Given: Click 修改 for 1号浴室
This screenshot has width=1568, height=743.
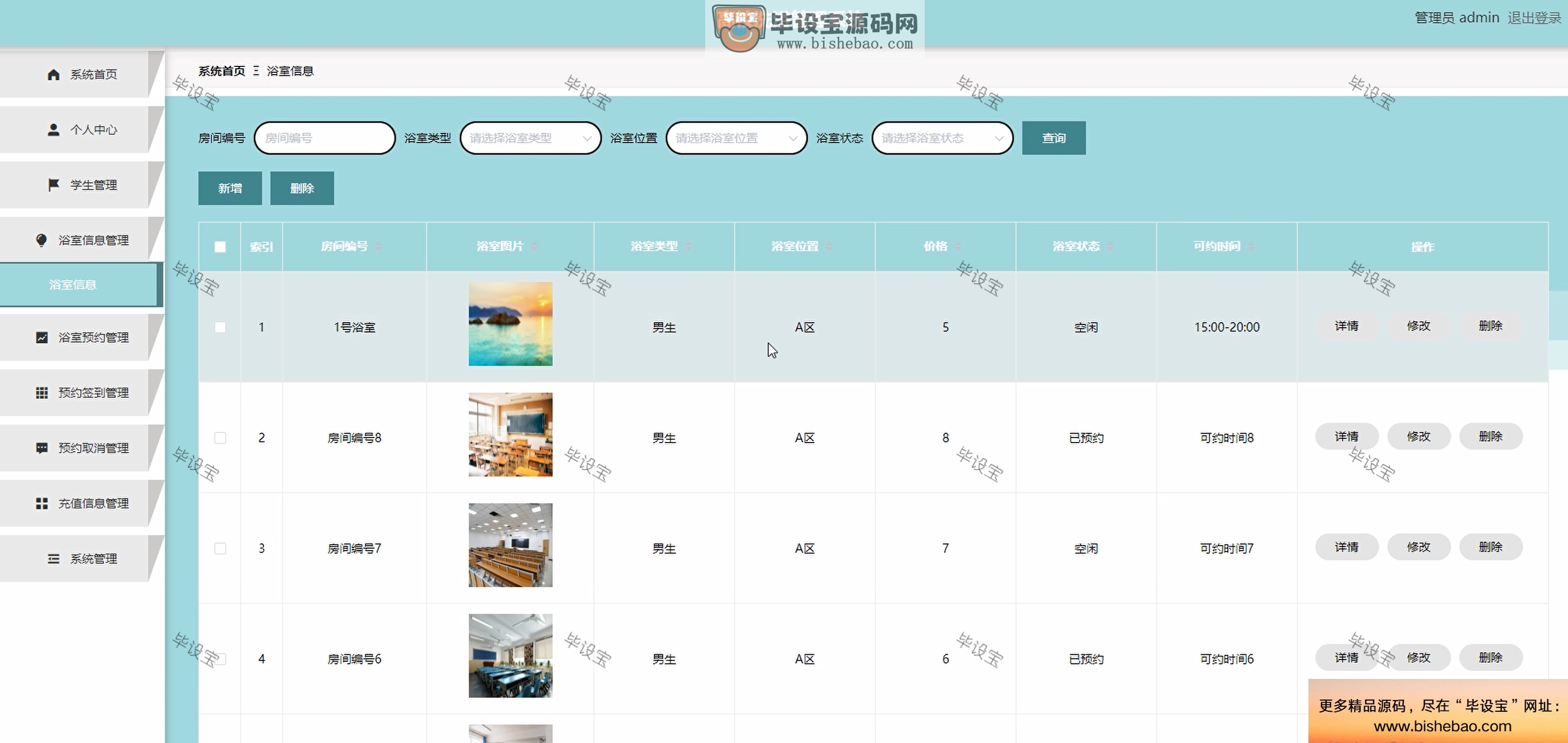Looking at the screenshot, I should [1418, 326].
